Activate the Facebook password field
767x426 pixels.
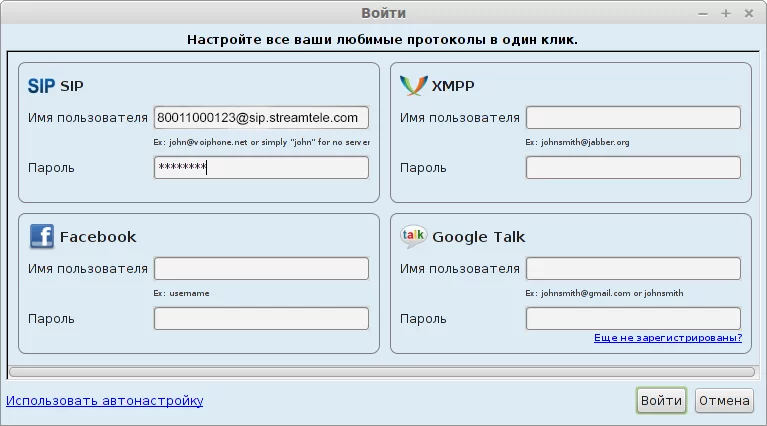click(x=261, y=318)
